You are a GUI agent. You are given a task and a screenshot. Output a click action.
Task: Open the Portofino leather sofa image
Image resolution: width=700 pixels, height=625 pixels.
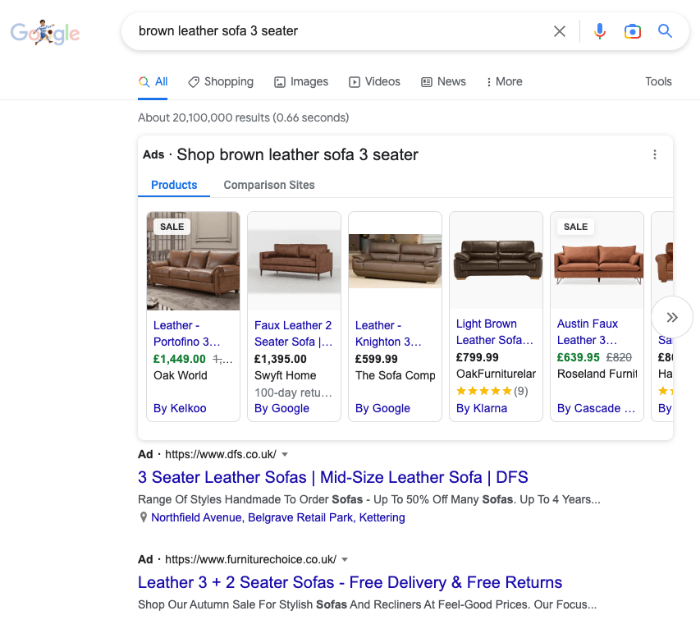coord(193,261)
